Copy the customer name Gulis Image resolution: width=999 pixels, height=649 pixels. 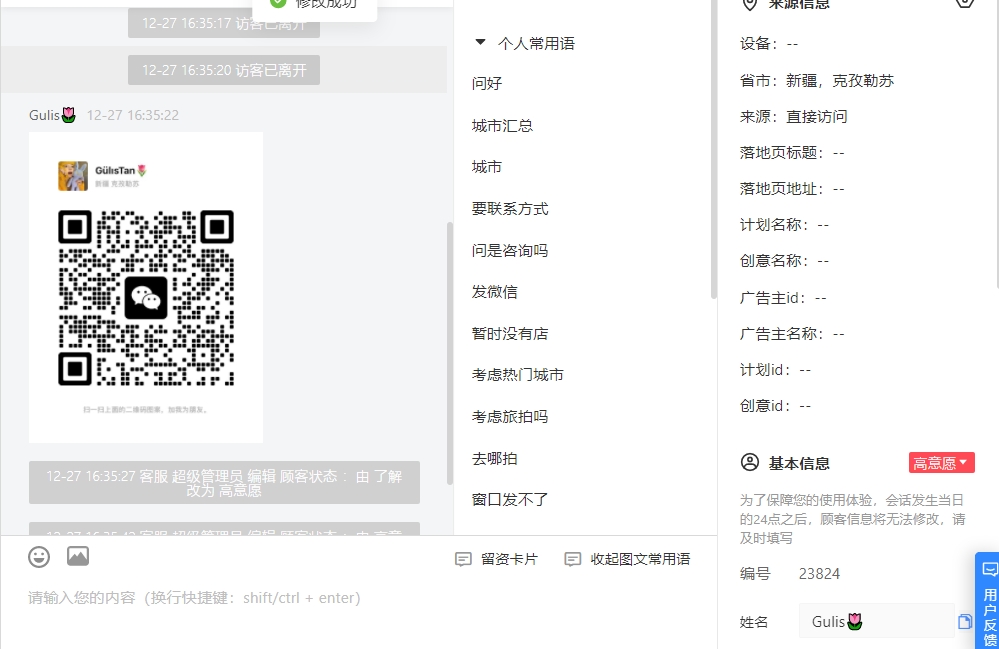pos(965,622)
